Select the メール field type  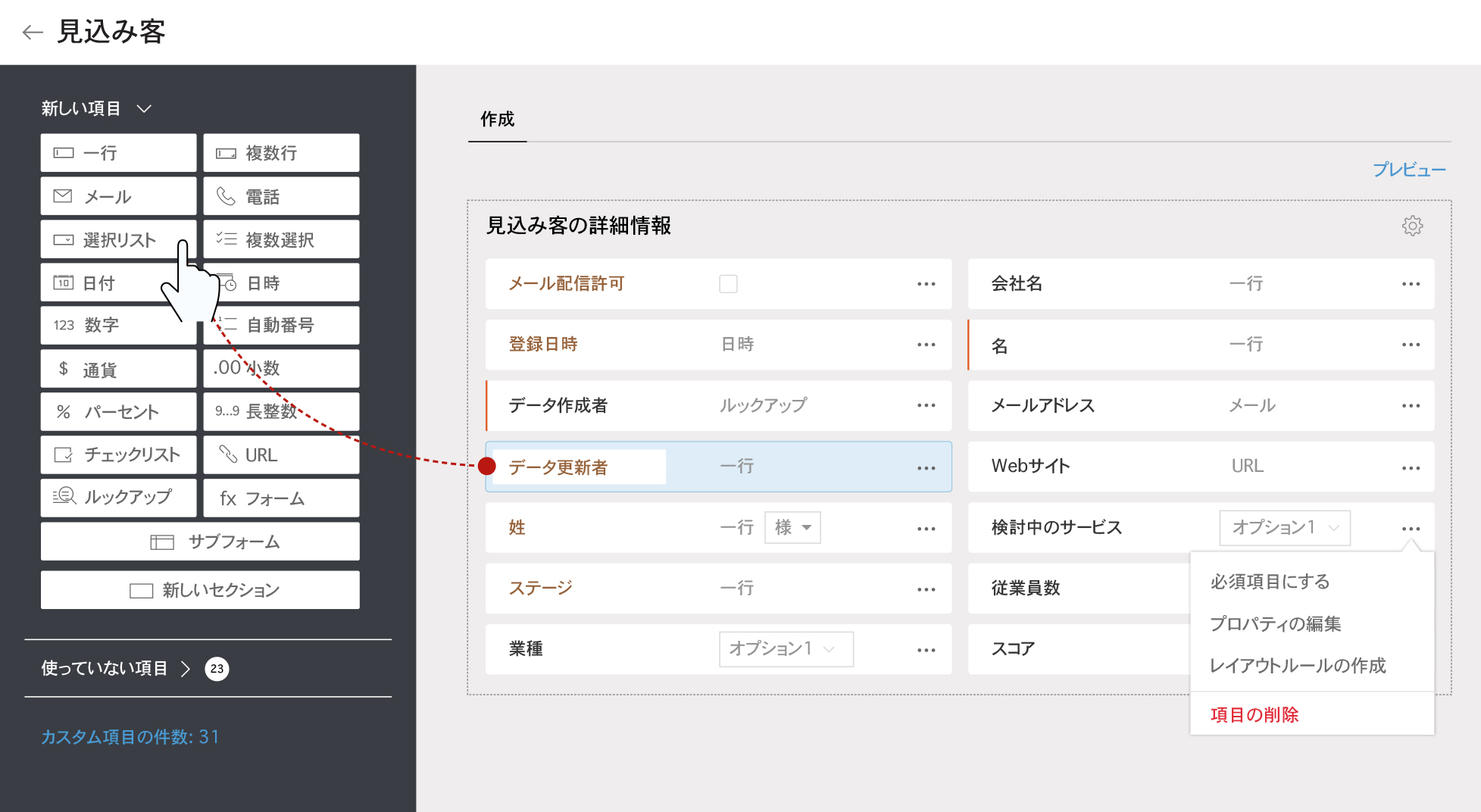click(x=118, y=197)
